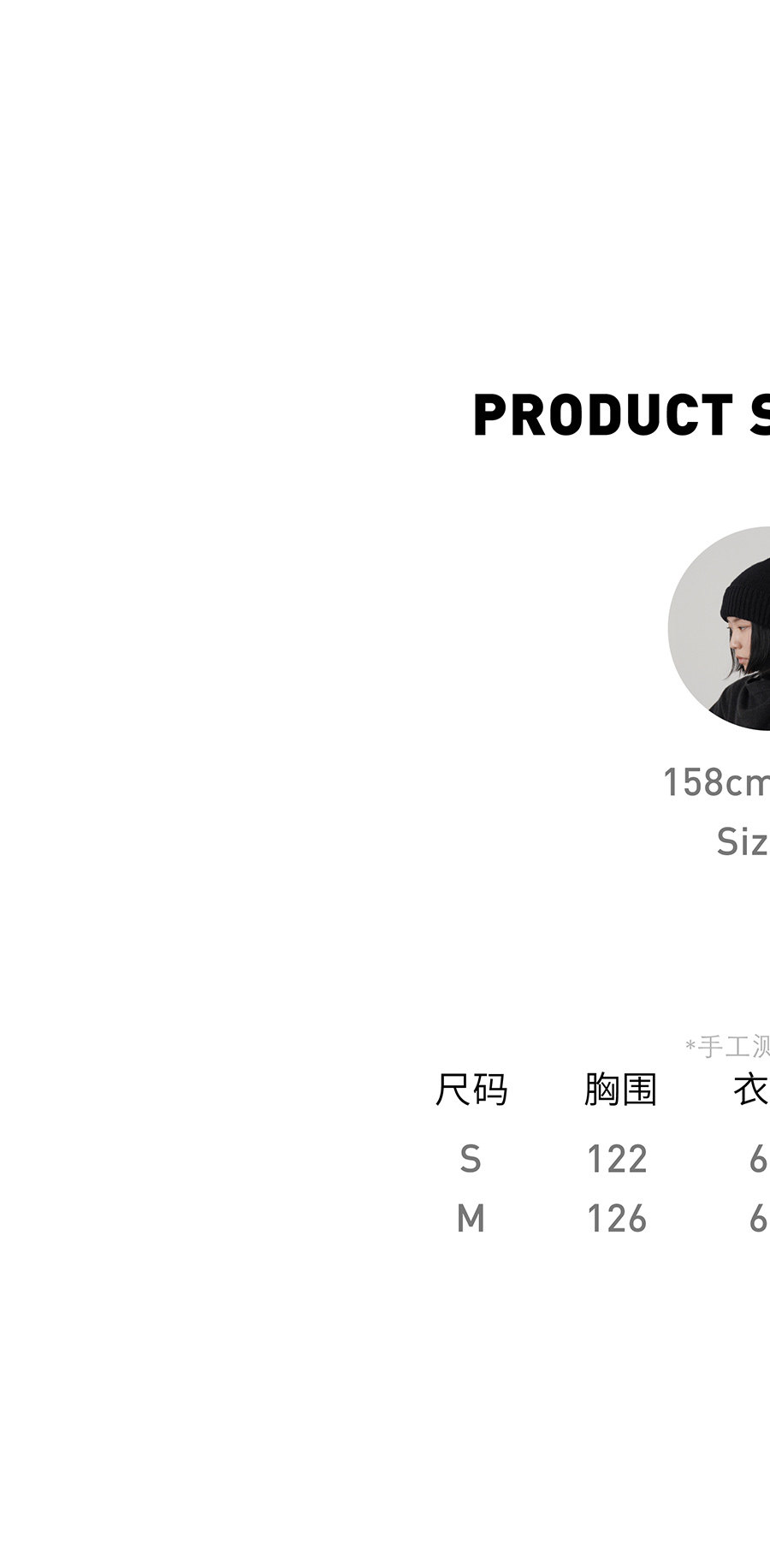This screenshot has width=770, height=1568.
Task: Select the 胸围 column header
Action: pyautogui.click(x=620, y=1090)
